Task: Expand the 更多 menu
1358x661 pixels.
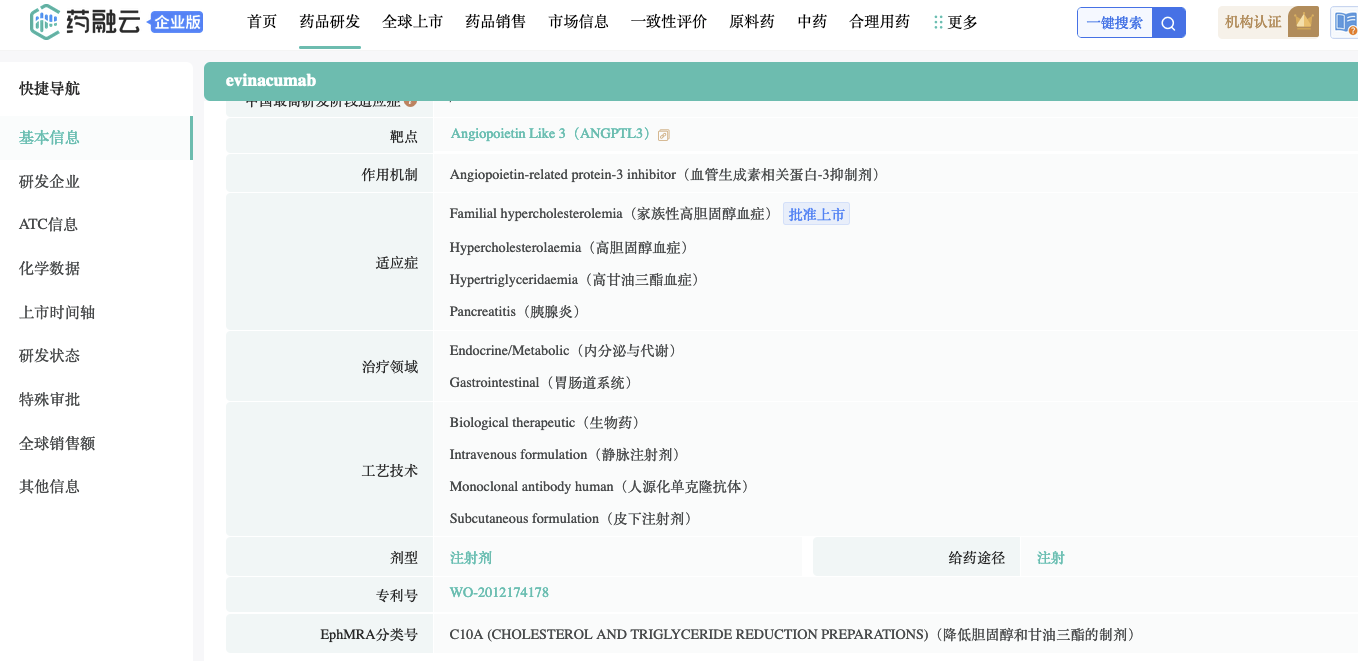Action: click(955, 22)
